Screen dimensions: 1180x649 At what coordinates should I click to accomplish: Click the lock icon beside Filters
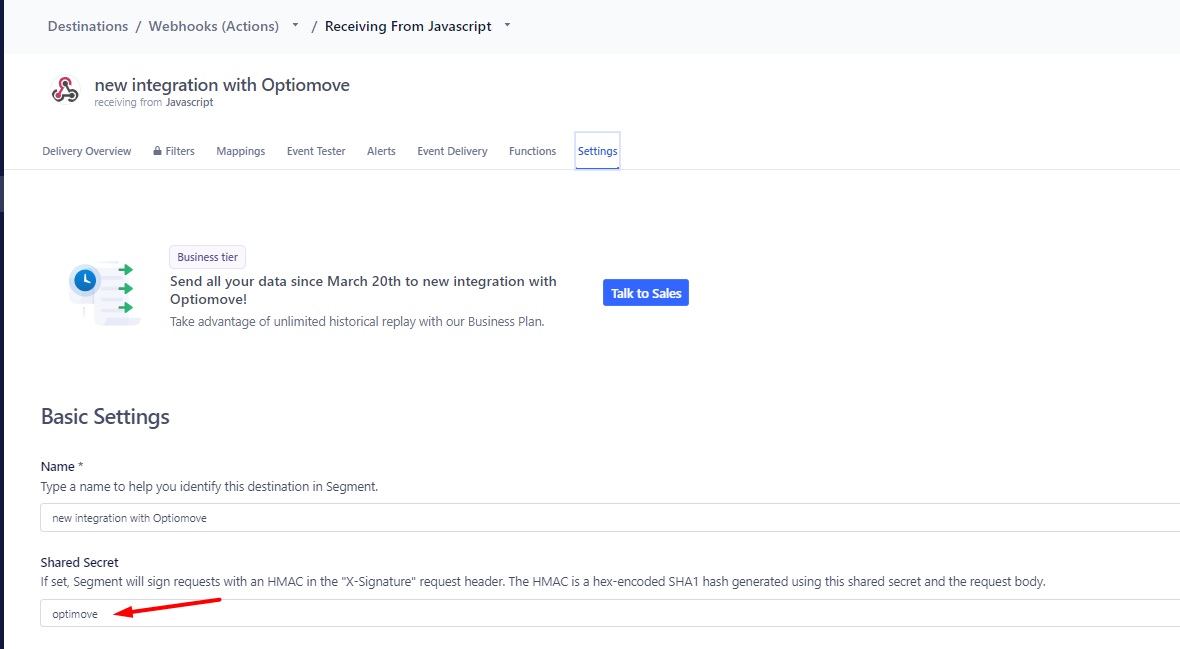point(157,151)
